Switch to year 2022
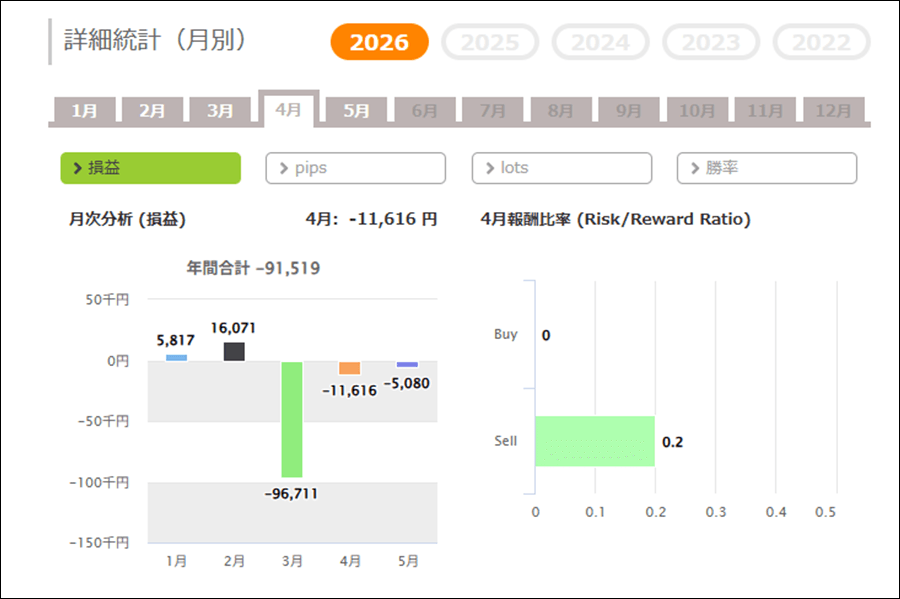The height and width of the screenshot is (599, 900). pyautogui.click(x=821, y=42)
